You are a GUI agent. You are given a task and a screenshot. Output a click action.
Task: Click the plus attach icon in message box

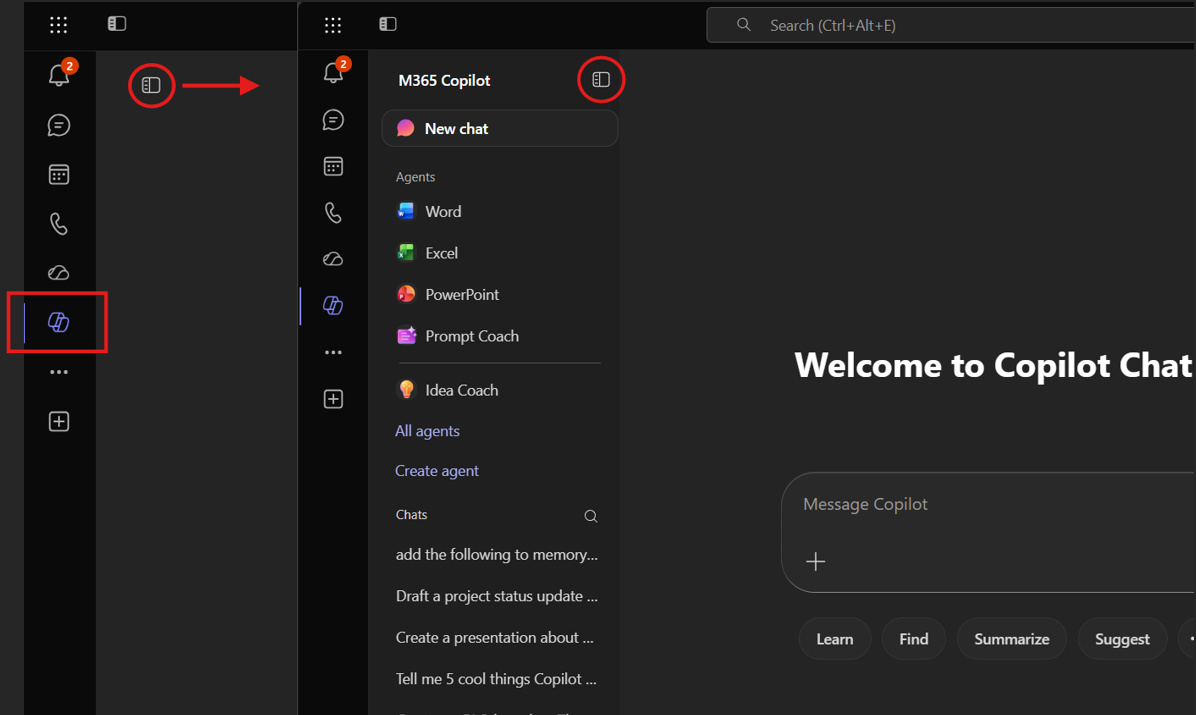(x=815, y=562)
